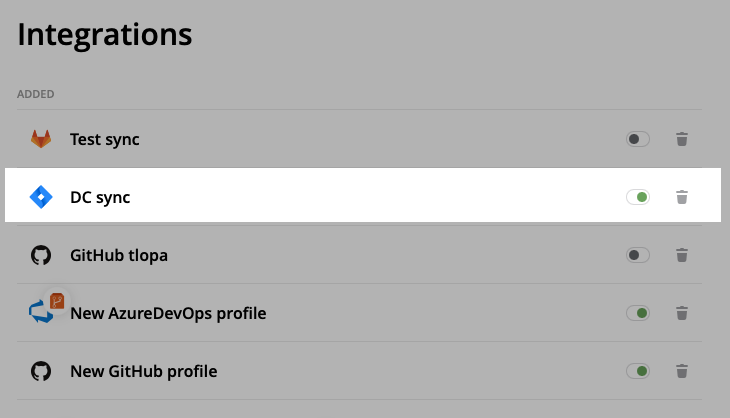Open the Test sync integration
The image size is (730, 418).
pyautogui.click(x=359, y=139)
